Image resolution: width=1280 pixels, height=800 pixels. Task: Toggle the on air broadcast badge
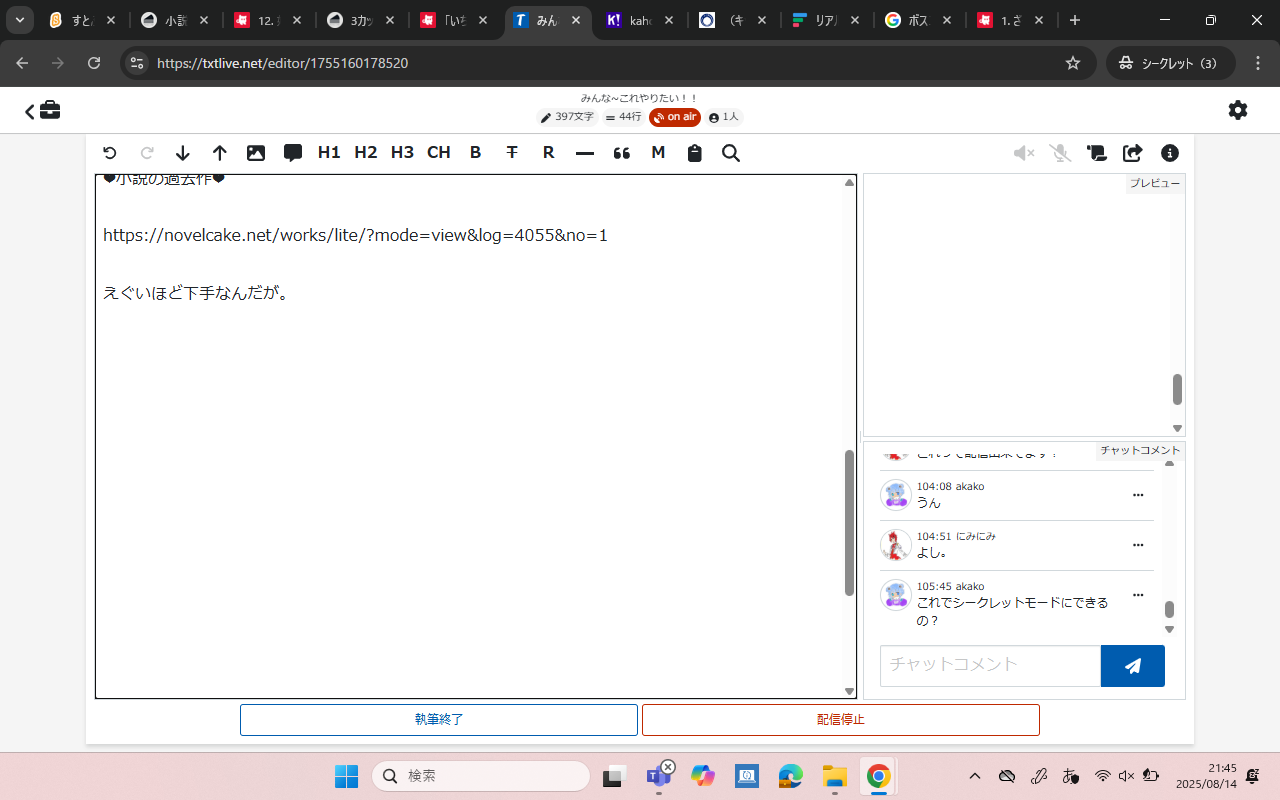click(675, 117)
